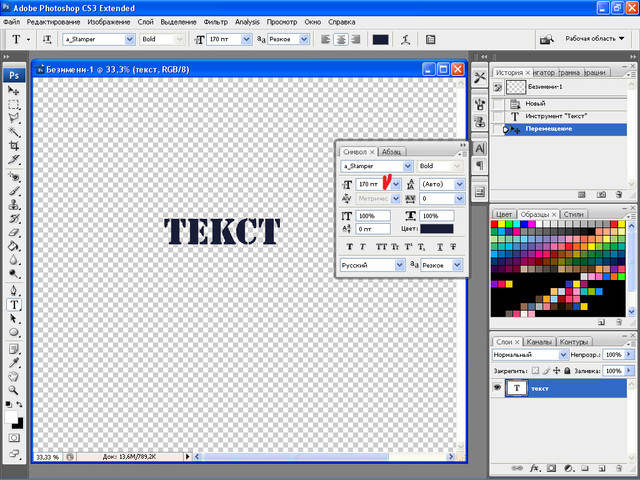Click the Create Warped Text icon
The height and width of the screenshot is (480, 640).
click(x=405, y=40)
